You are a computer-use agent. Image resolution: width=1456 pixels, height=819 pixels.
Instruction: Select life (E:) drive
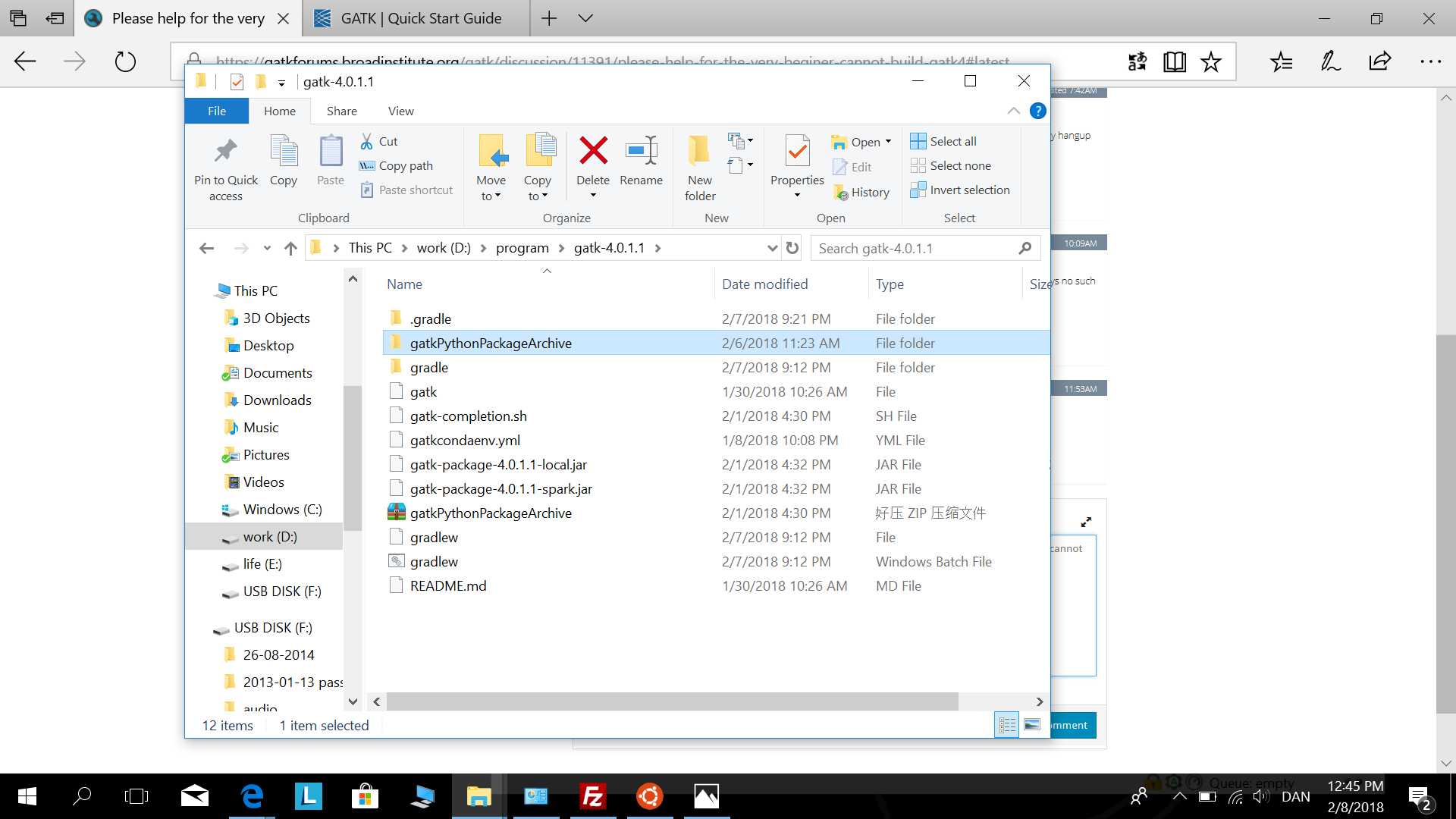point(262,564)
